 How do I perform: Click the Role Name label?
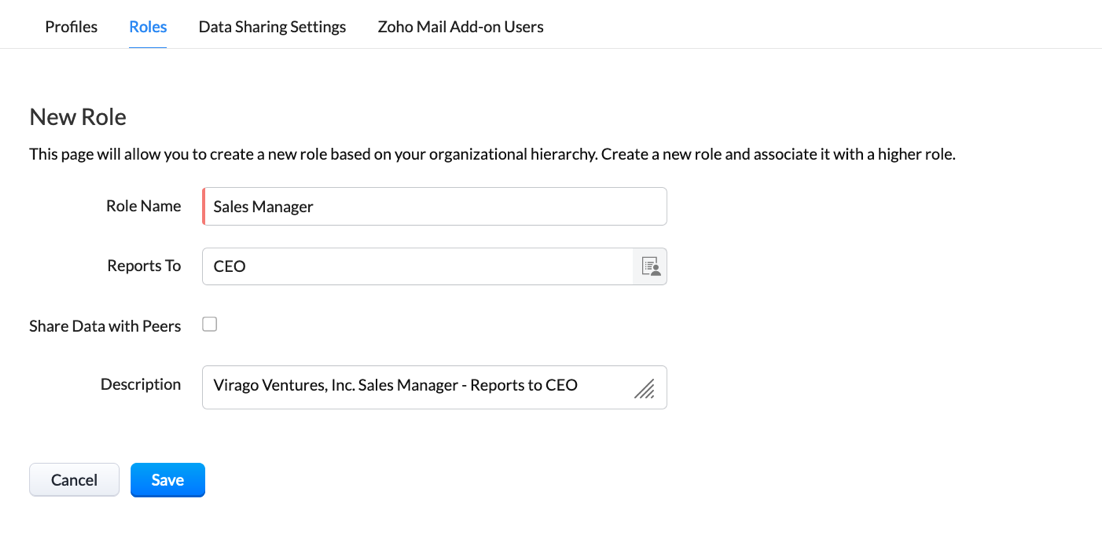[x=143, y=206]
